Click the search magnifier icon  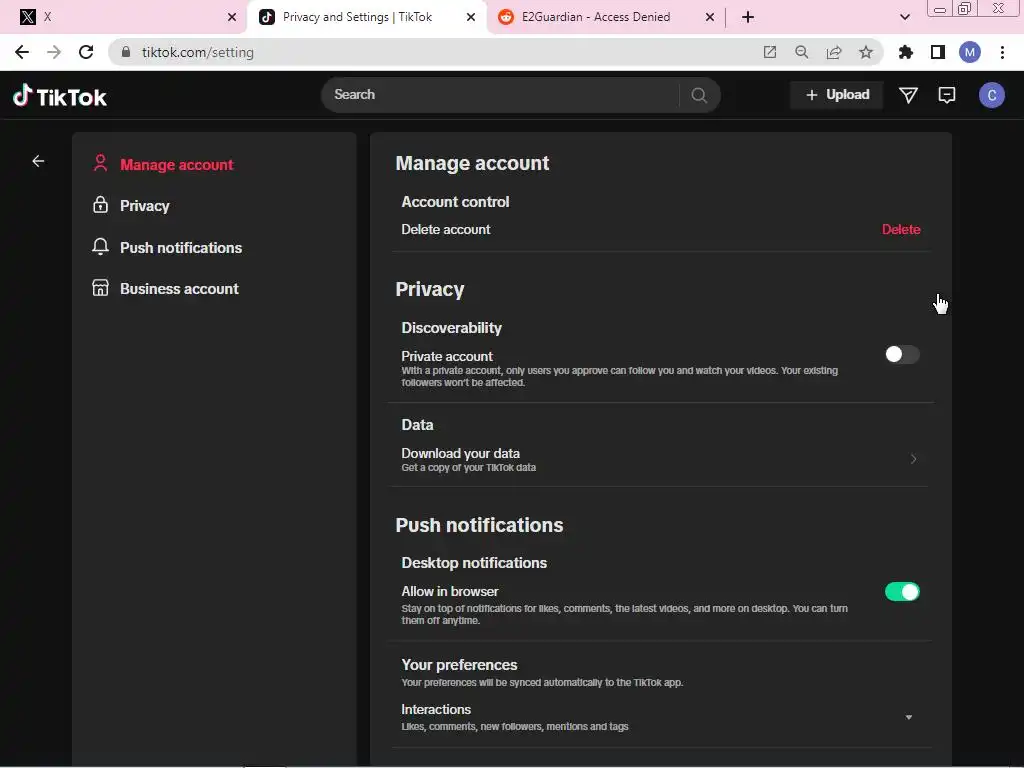[699, 95]
